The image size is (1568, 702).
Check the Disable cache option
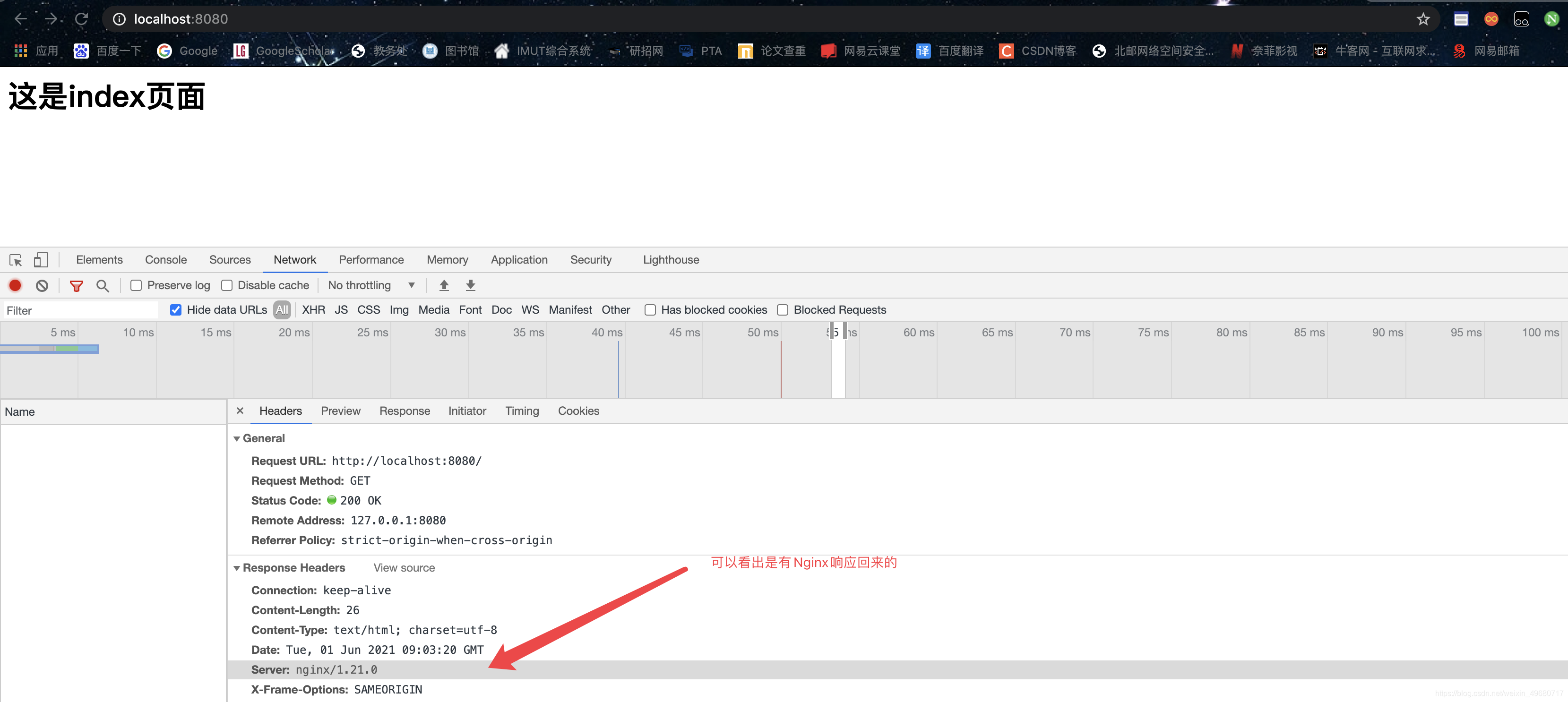[227, 285]
